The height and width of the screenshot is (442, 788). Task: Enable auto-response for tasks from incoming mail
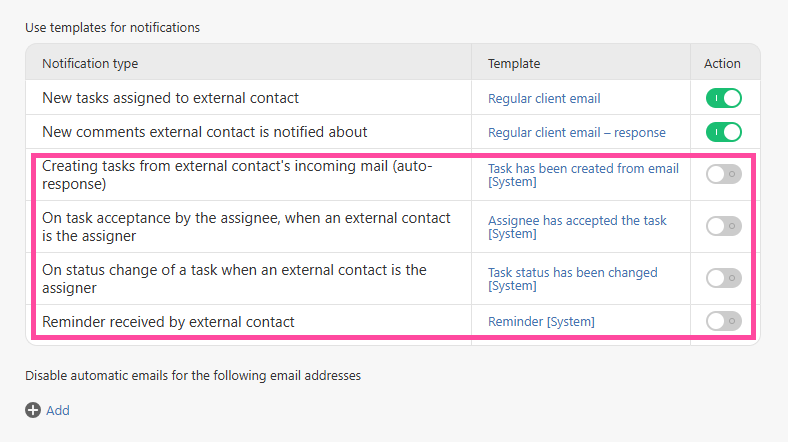coord(723,175)
